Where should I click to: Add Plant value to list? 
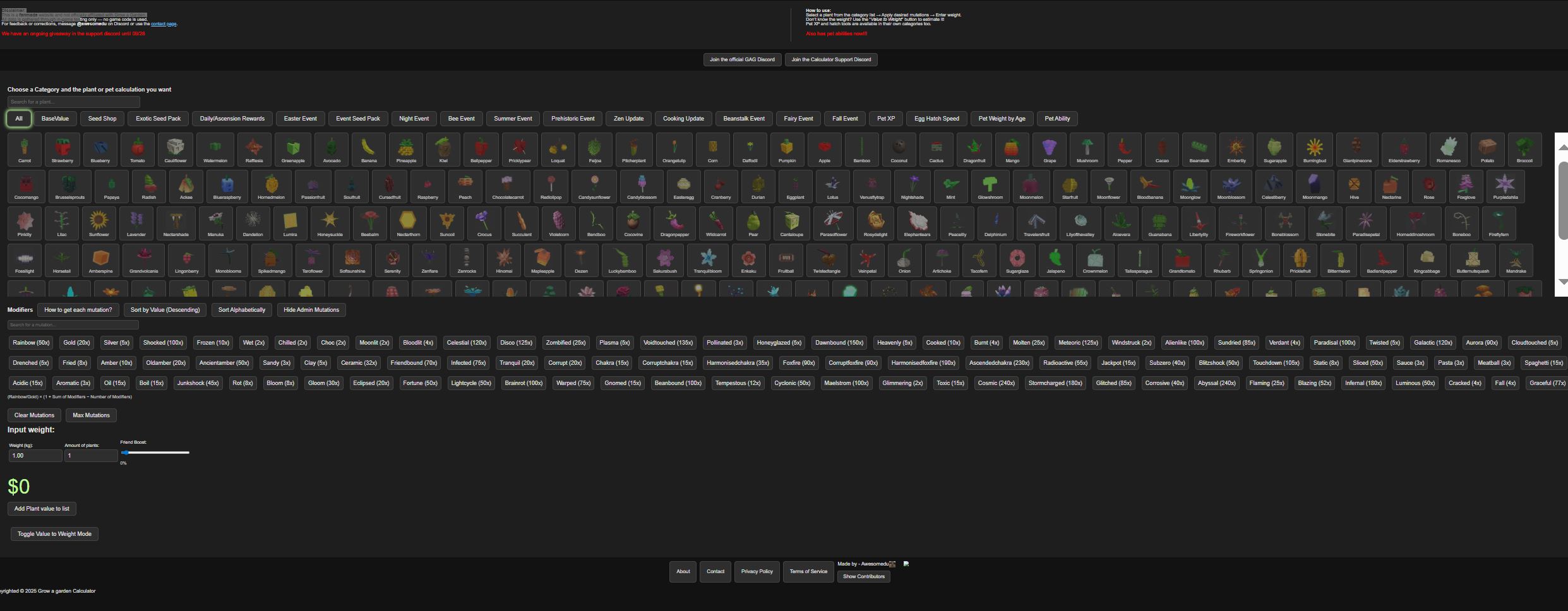click(42, 509)
